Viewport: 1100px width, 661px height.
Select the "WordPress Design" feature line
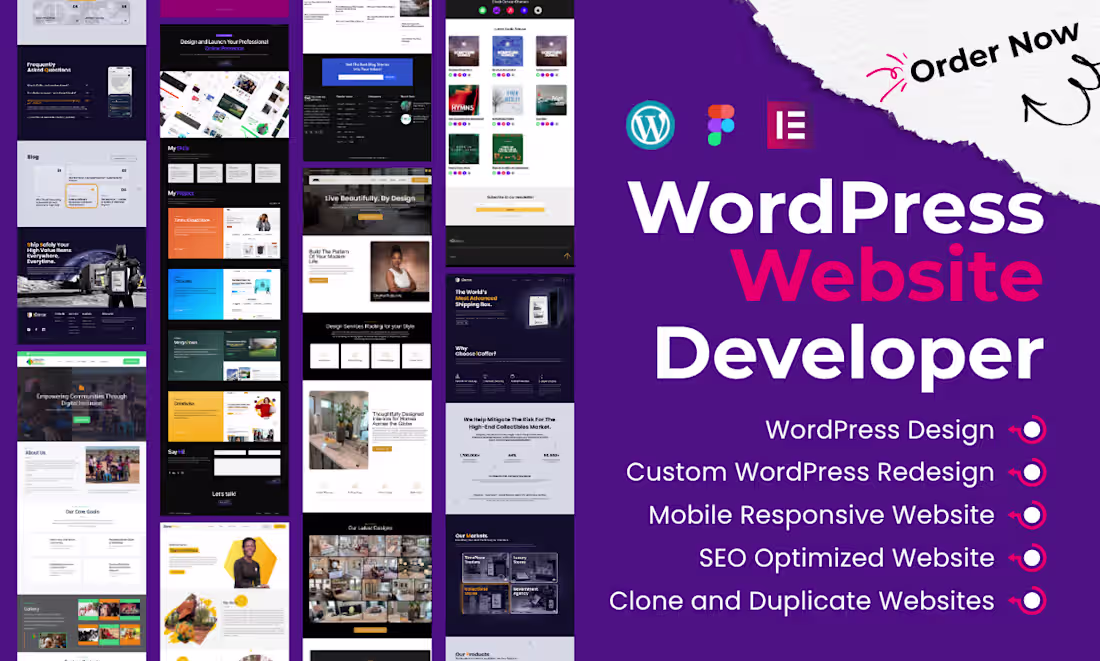click(880, 429)
